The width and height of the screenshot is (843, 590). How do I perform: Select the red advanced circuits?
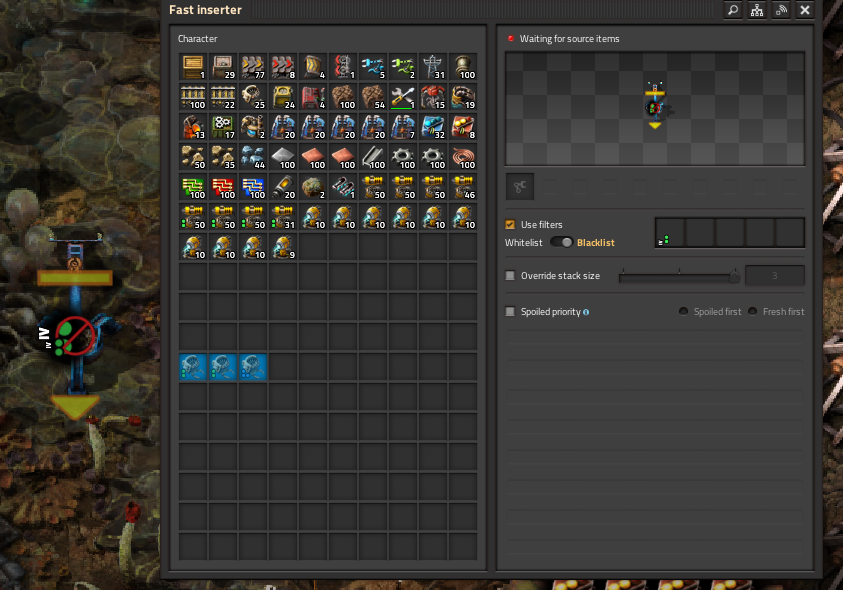tap(223, 188)
